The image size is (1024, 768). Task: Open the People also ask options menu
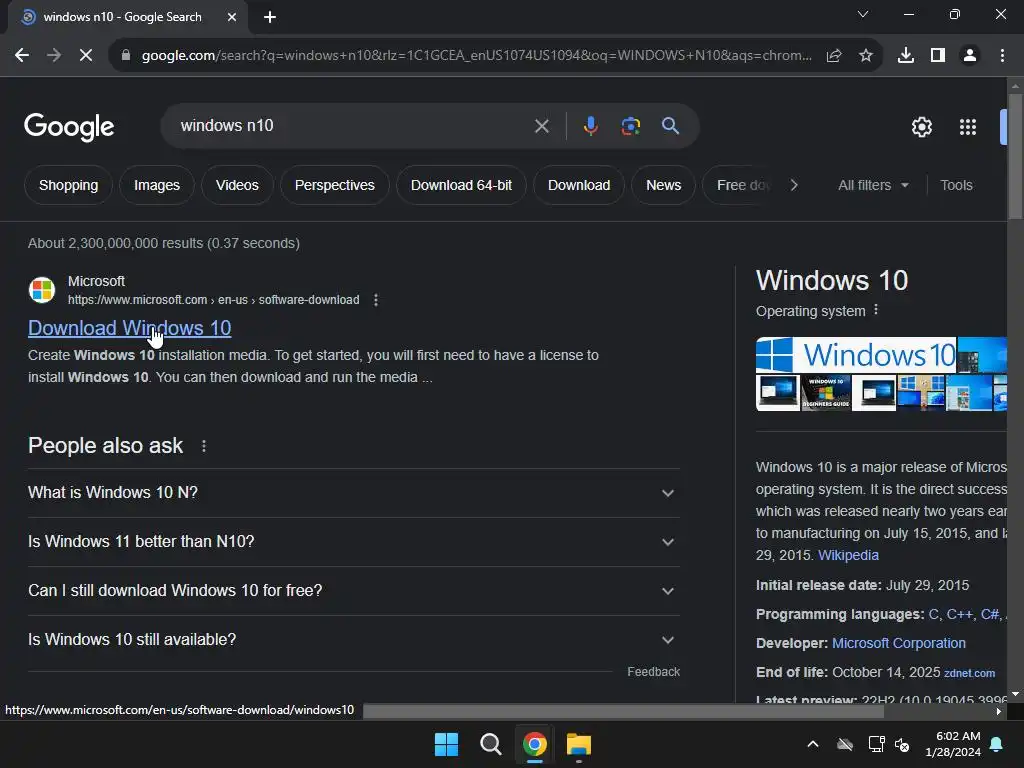tap(204, 446)
